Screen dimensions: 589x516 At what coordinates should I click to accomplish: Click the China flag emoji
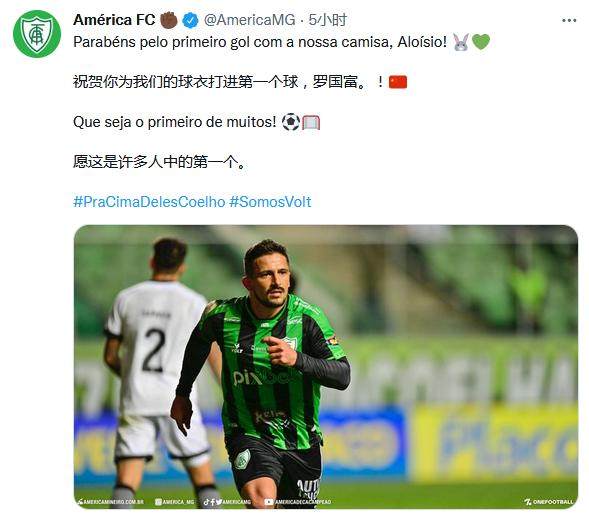click(398, 82)
